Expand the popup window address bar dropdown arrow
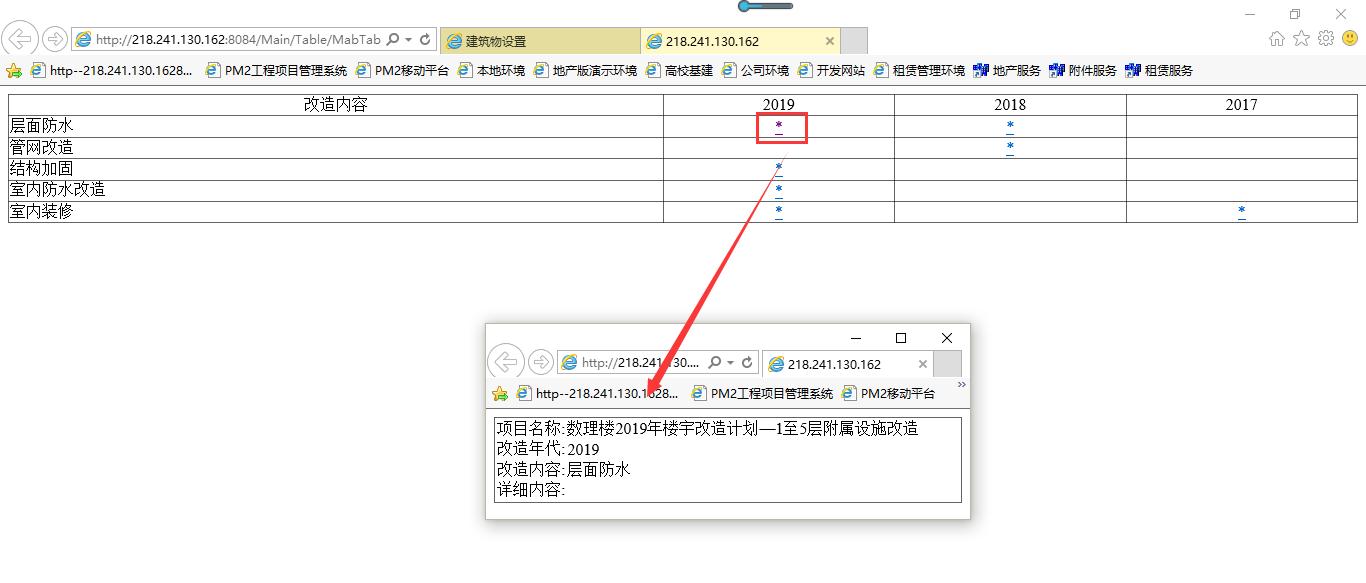The height and width of the screenshot is (583, 1366). coord(731,363)
